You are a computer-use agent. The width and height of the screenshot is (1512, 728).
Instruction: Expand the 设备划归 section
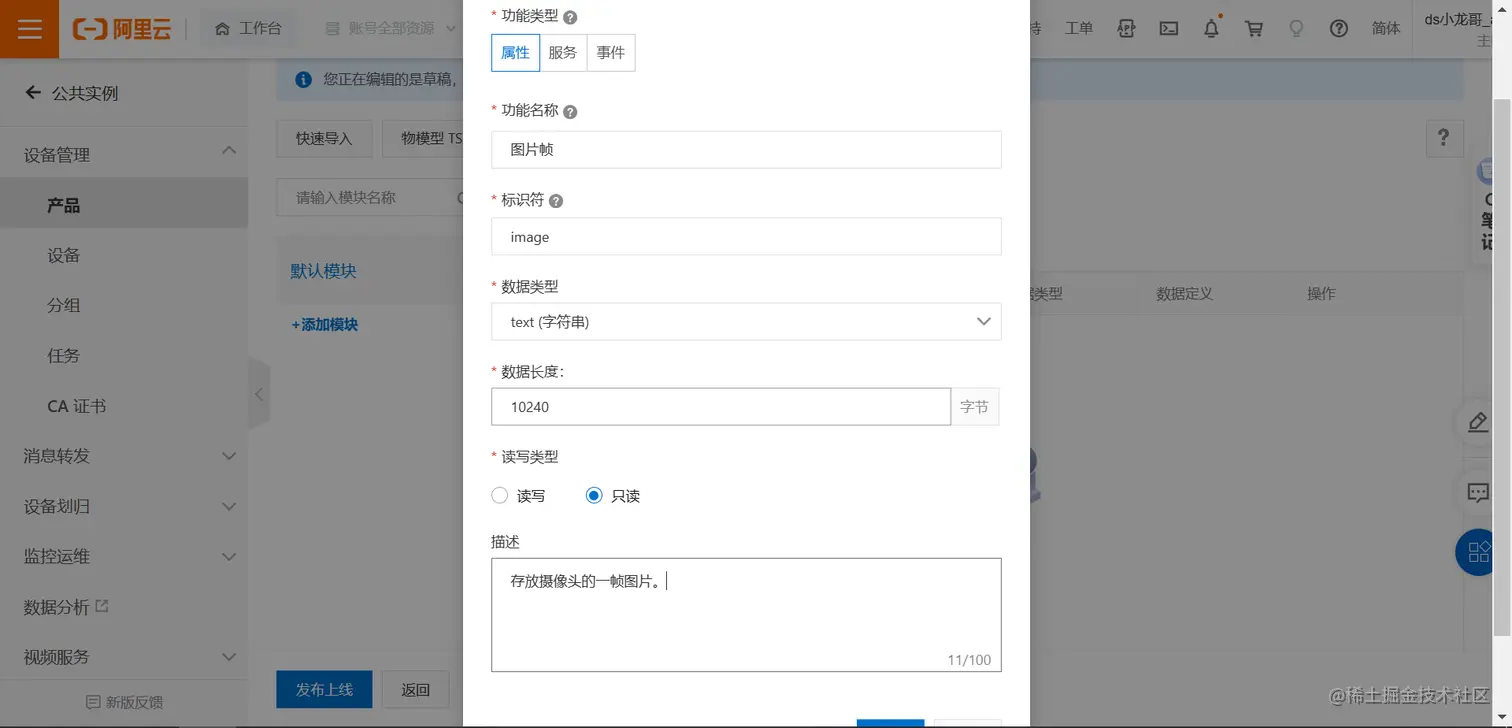[229, 506]
